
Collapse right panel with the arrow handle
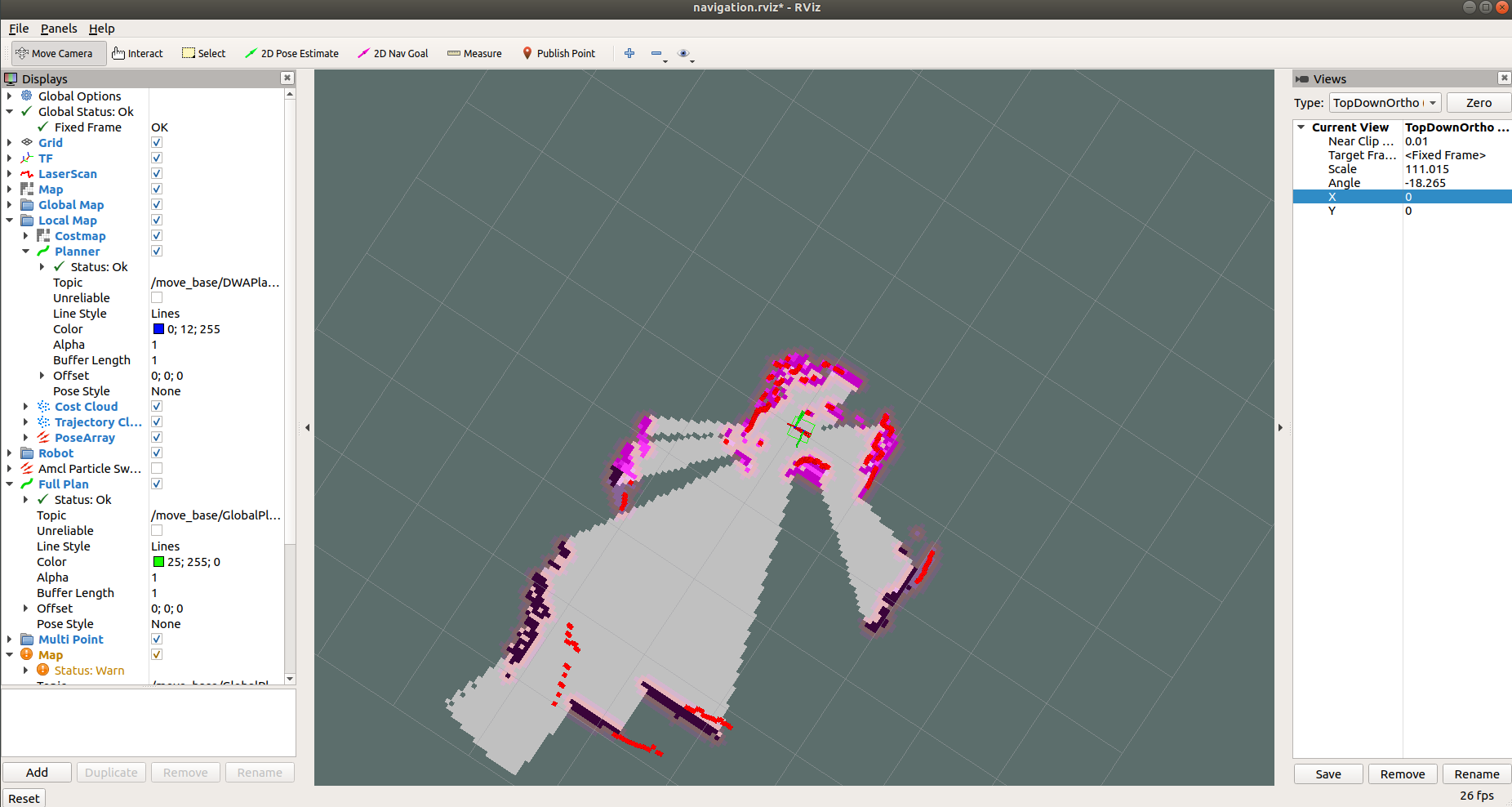click(x=1280, y=427)
